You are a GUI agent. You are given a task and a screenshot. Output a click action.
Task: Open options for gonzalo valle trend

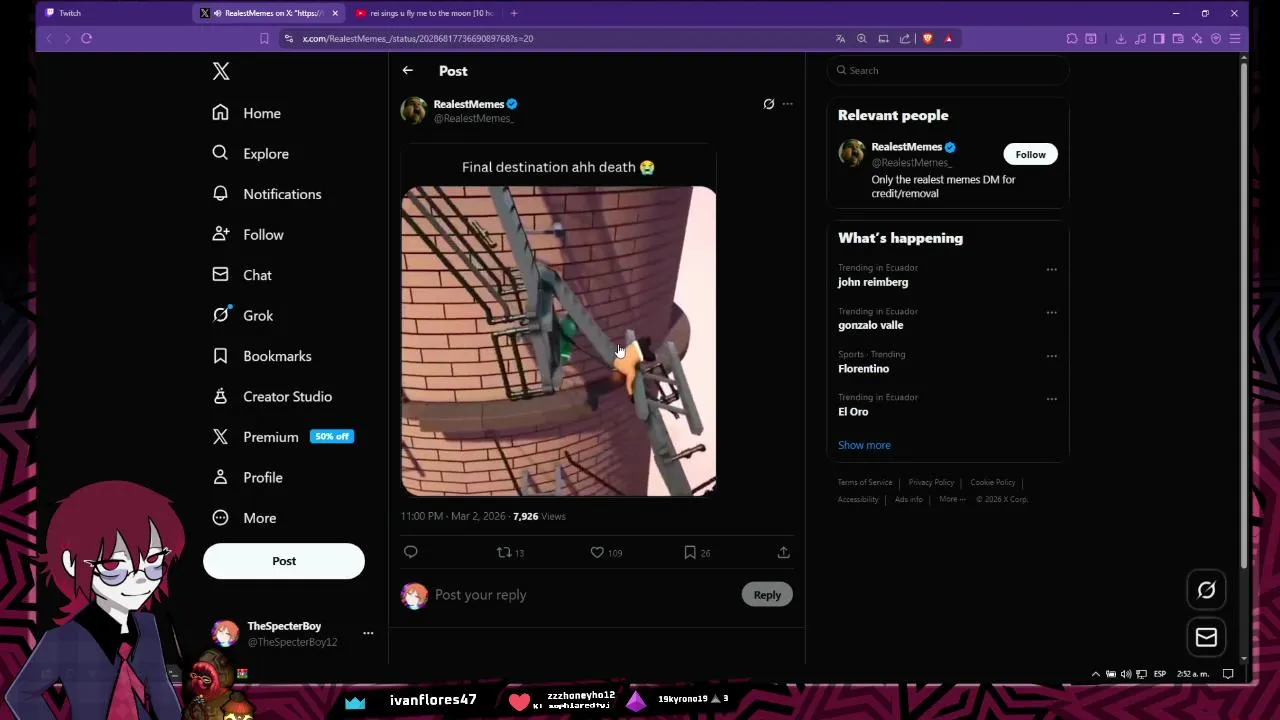1051,312
